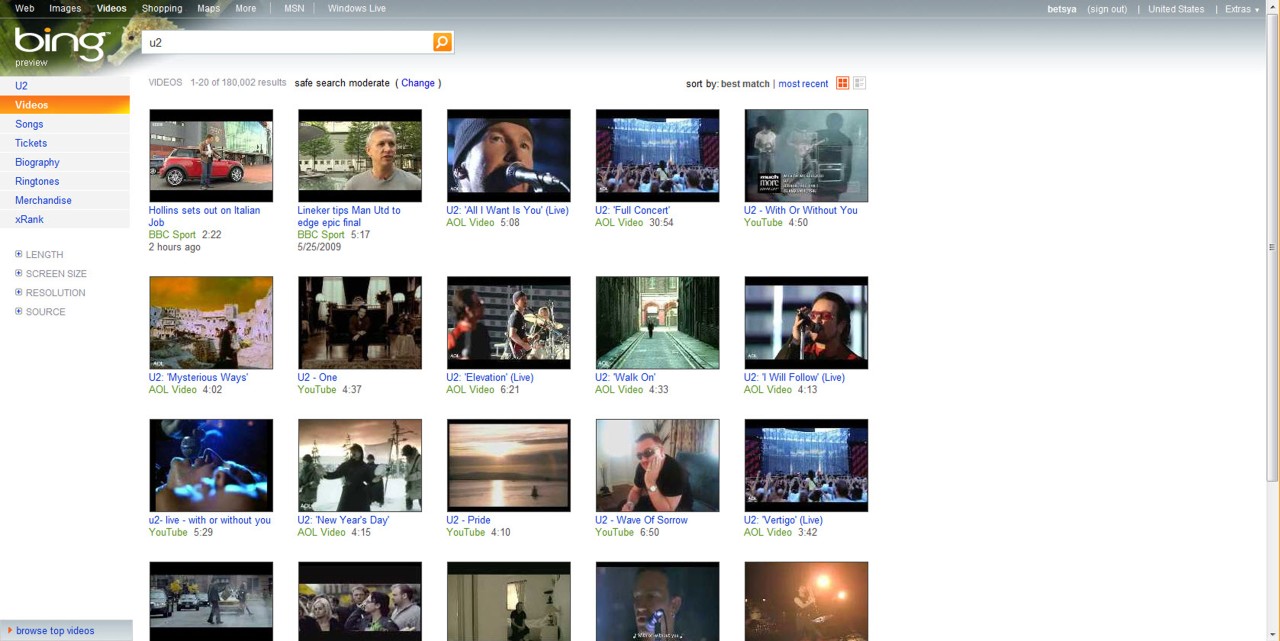This screenshot has width=1280, height=641.
Task: Expand the SCREEN SIZE filter
Action: (x=51, y=273)
